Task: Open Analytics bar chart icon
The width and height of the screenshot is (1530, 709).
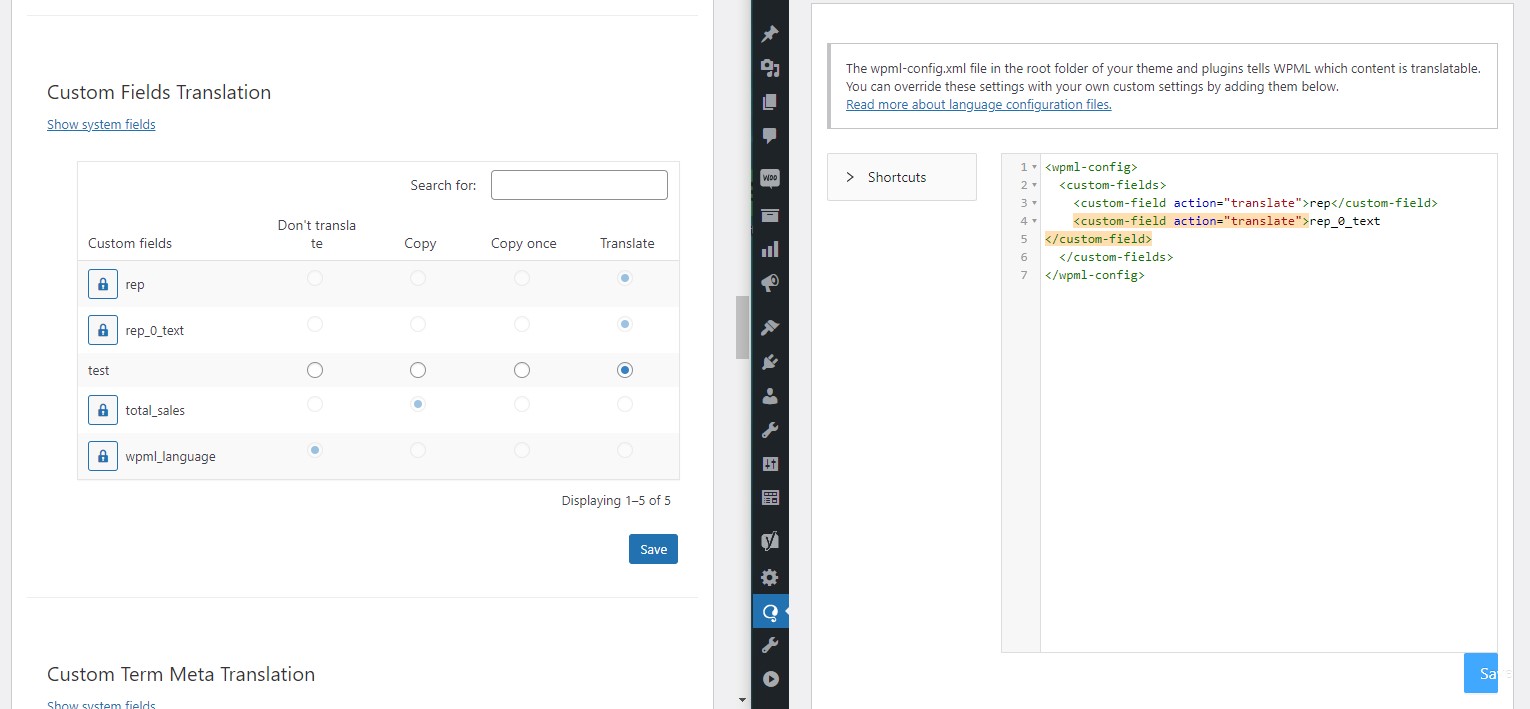Action: 770,249
